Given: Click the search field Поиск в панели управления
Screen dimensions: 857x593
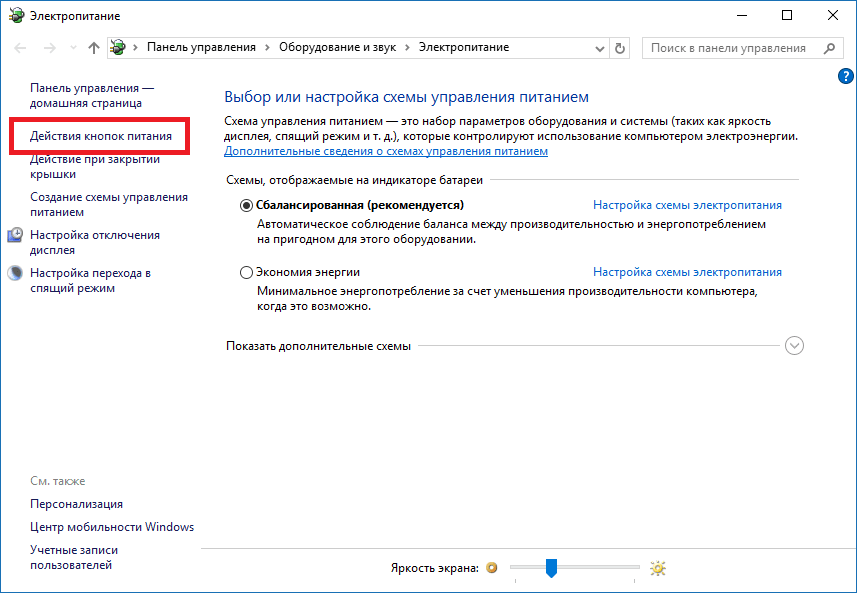Looking at the screenshot, I should click(x=742, y=48).
